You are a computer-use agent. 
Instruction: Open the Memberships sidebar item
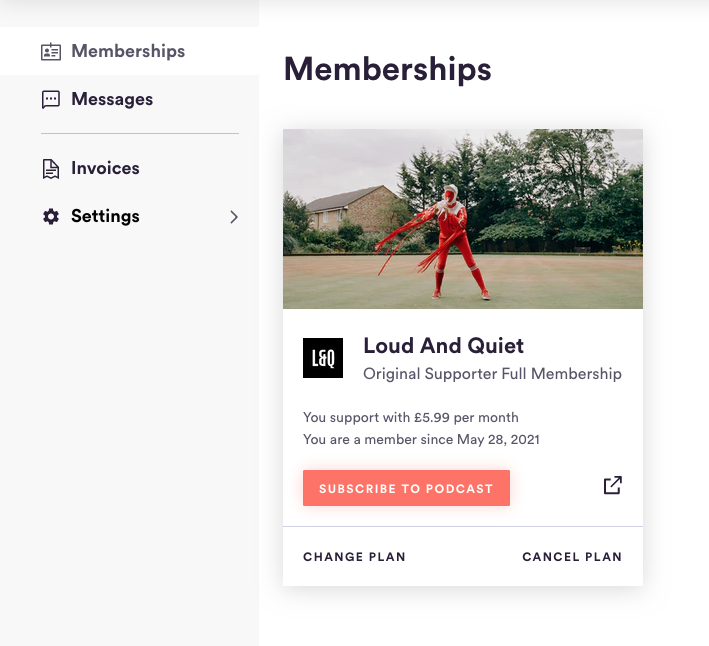pos(129,51)
